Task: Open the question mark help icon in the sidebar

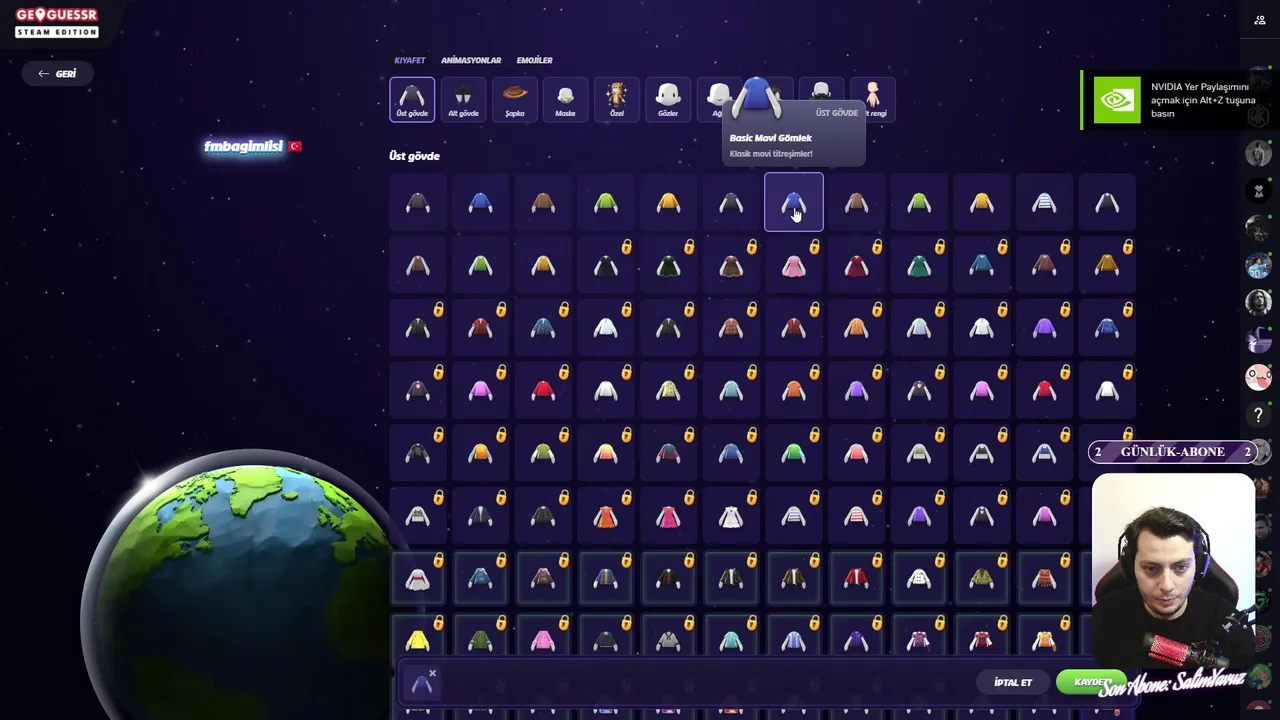Action: coord(1259,414)
